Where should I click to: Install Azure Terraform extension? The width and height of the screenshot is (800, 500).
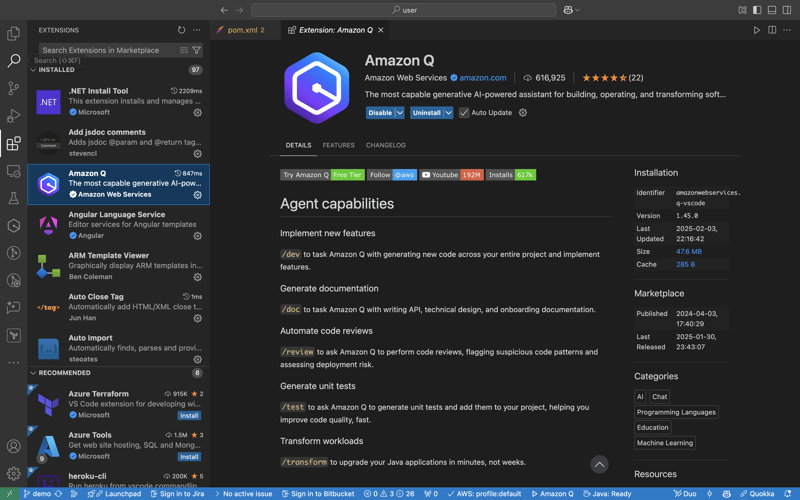[x=189, y=415]
